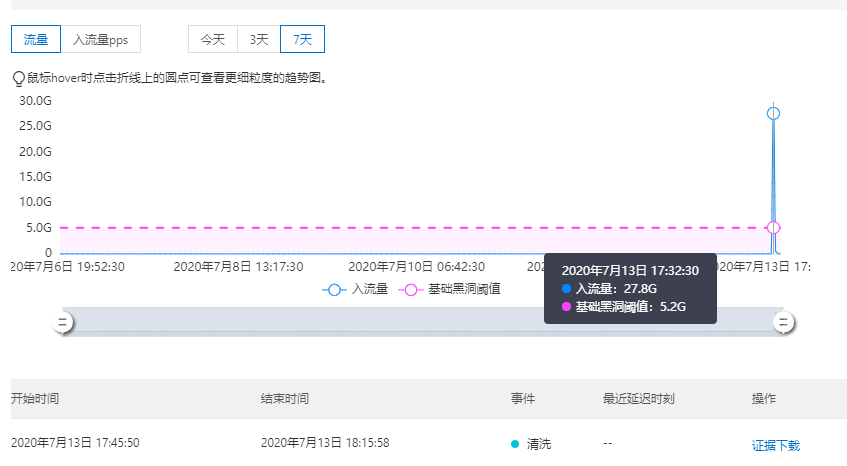Toggle the 基础黑洞阈值 legend item
The width and height of the screenshot is (847, 466).
(449, 289)
